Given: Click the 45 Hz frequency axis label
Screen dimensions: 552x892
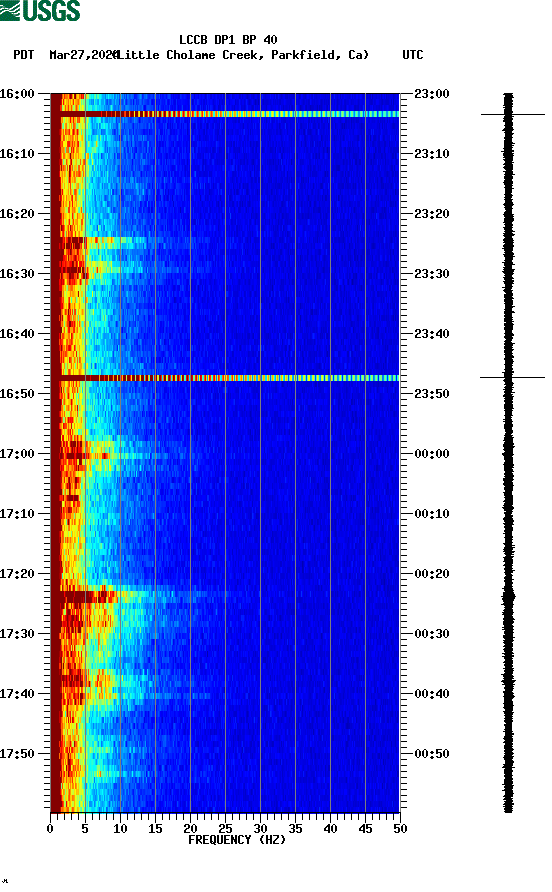Looking at the screenshot, I should coord(365,829).
